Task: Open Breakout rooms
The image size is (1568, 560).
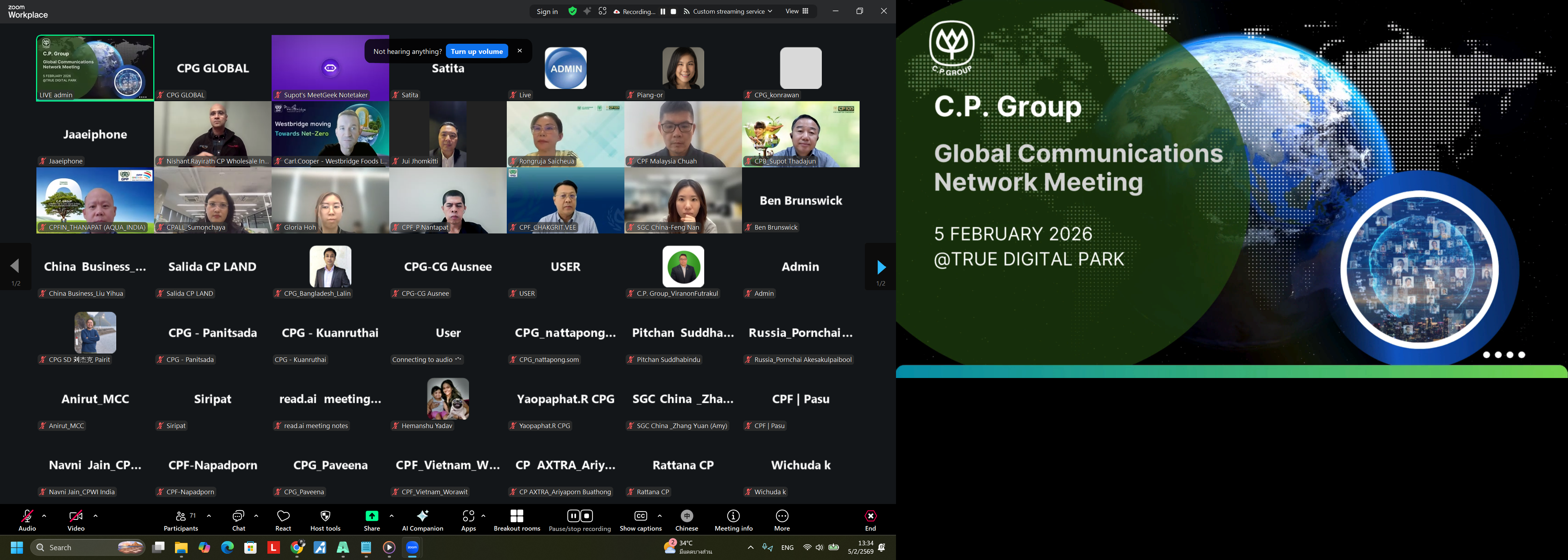Action: (x=517, y=520)
